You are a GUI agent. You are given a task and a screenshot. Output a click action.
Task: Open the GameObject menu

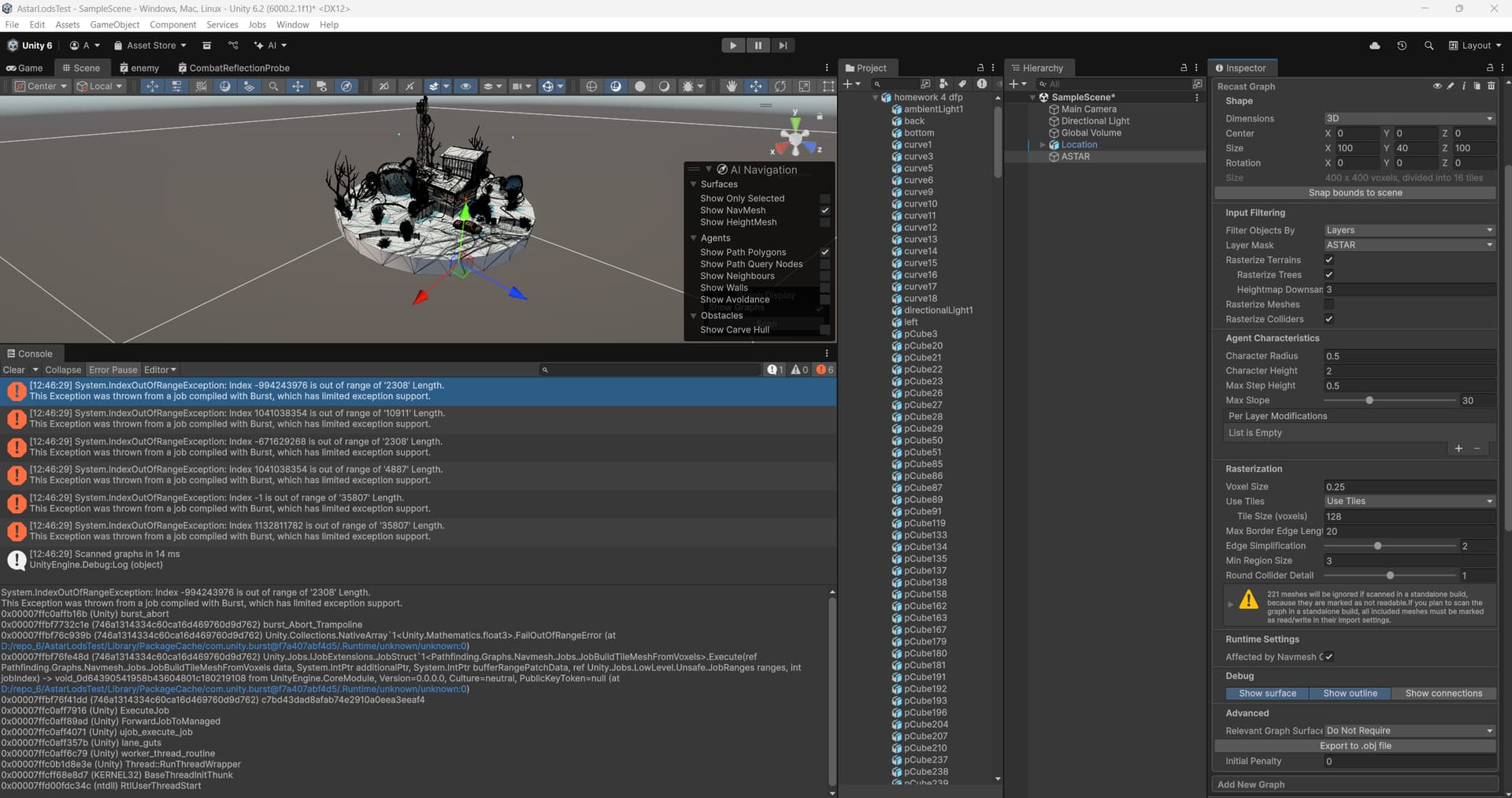[x=114, y=24]
